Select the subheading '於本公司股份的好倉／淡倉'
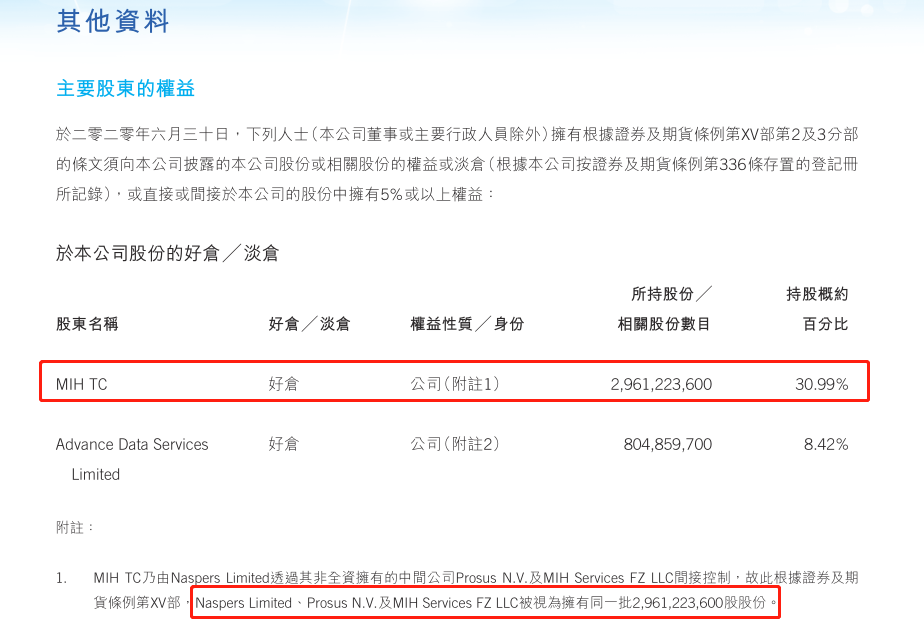924x639 pixels. [167, 253]
